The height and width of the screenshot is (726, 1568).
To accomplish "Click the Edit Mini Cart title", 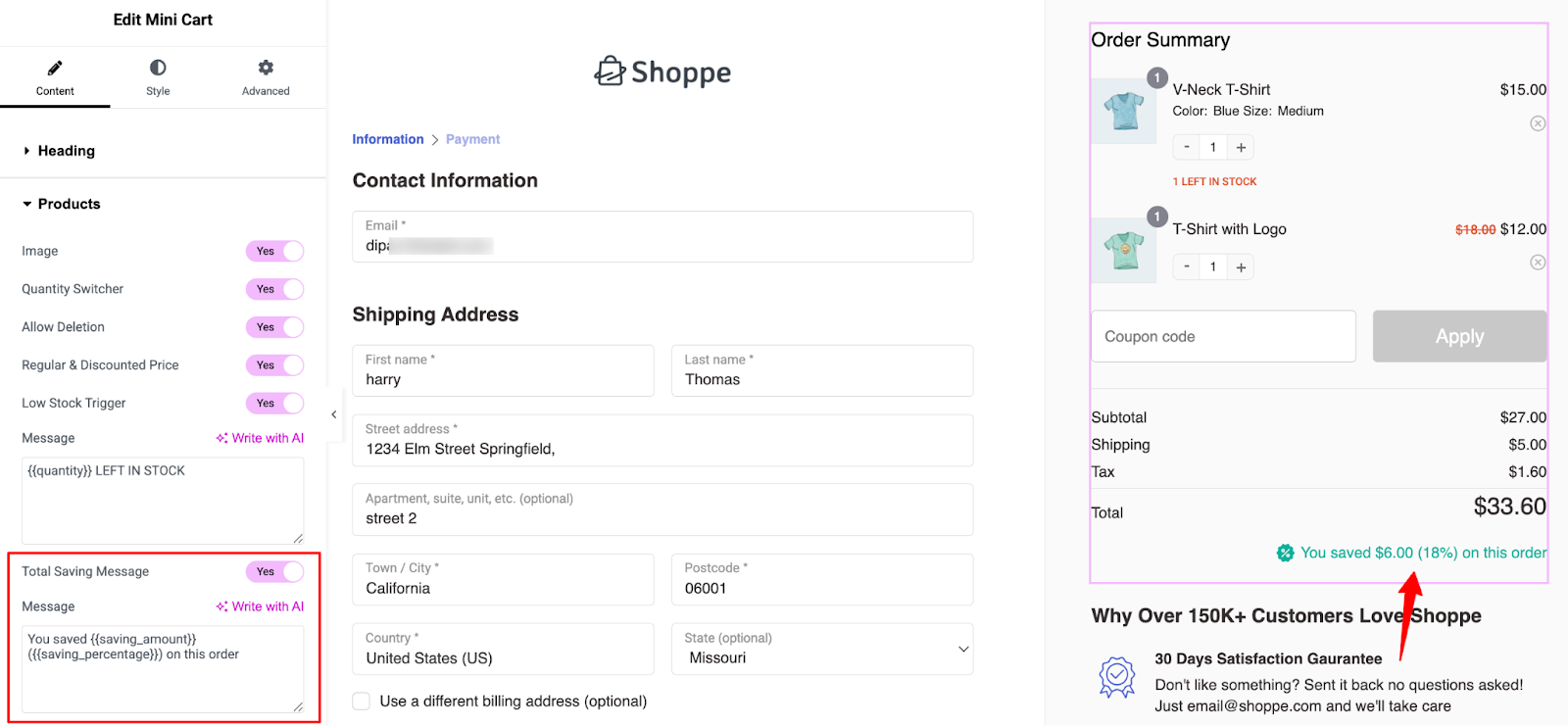I will pos(163,20).
